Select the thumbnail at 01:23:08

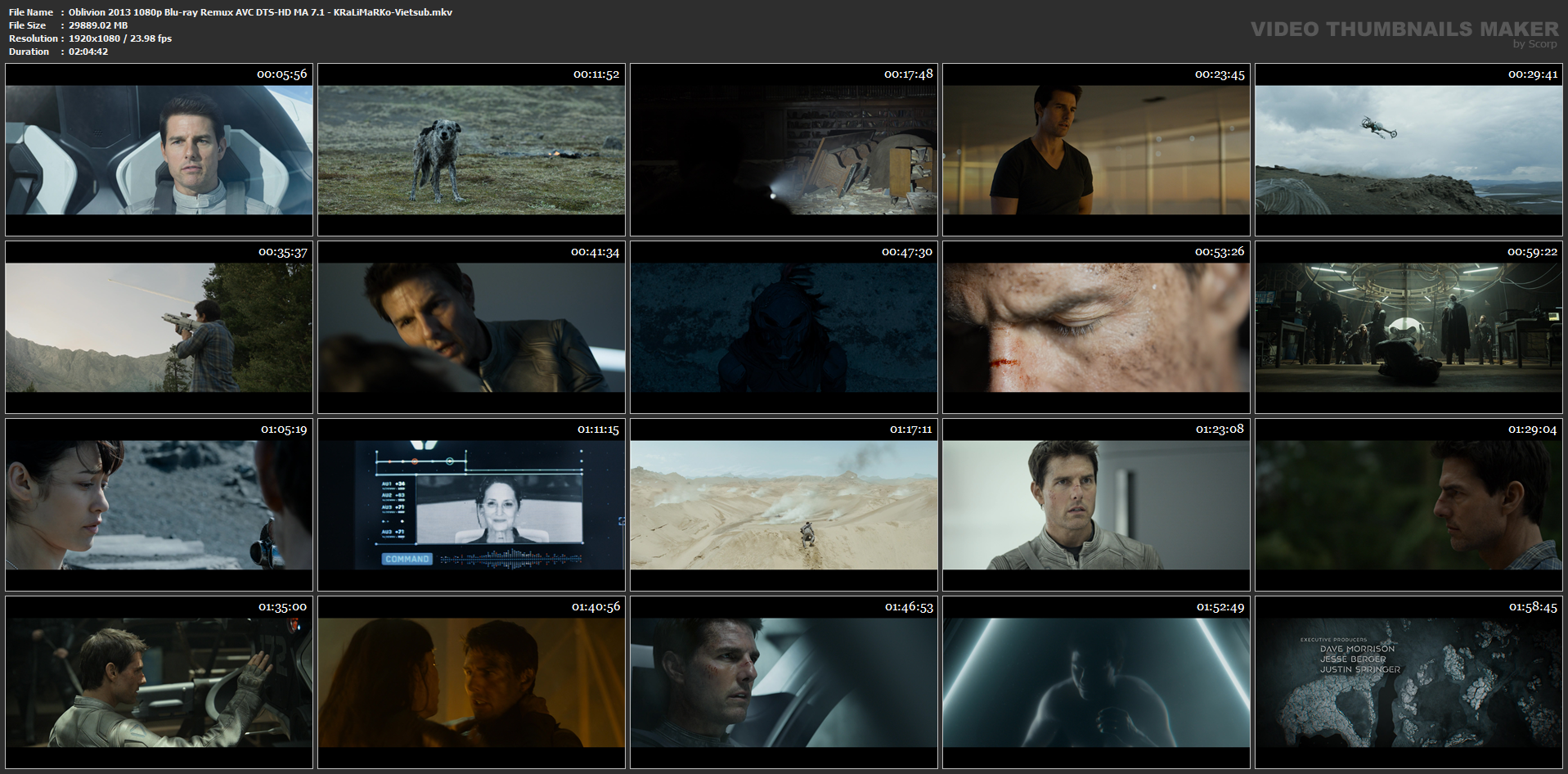(1096, 505)
